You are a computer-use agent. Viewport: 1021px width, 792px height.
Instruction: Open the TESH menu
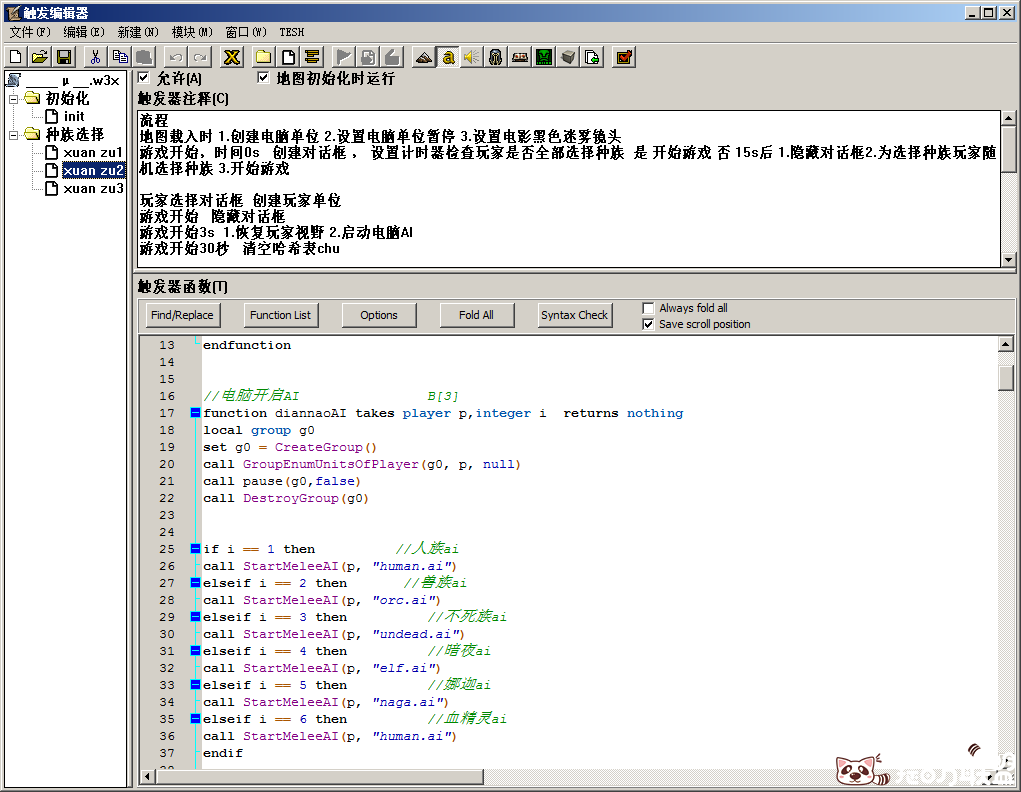tap(291, 32)
